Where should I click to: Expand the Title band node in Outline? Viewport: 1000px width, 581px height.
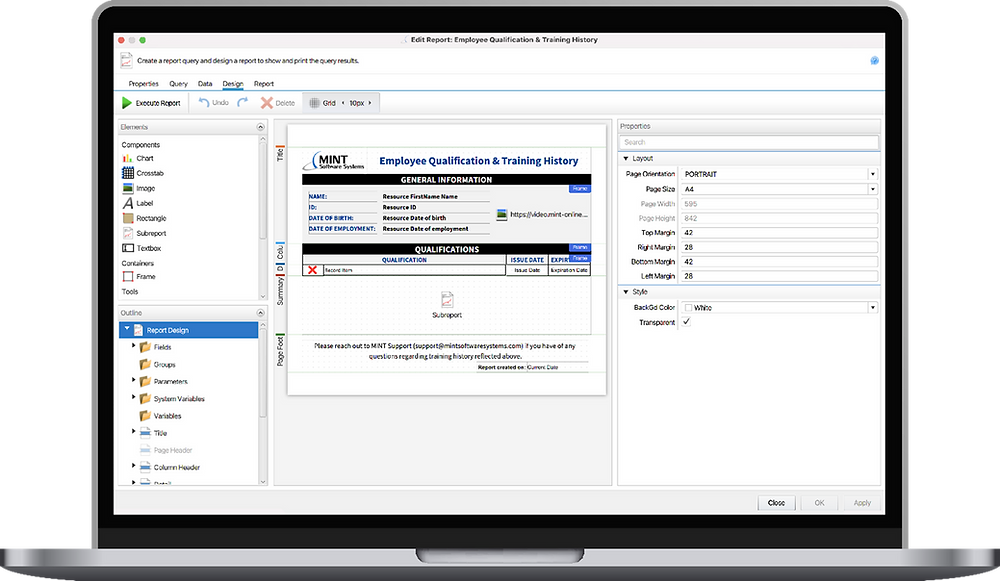(x=134, y=432)
